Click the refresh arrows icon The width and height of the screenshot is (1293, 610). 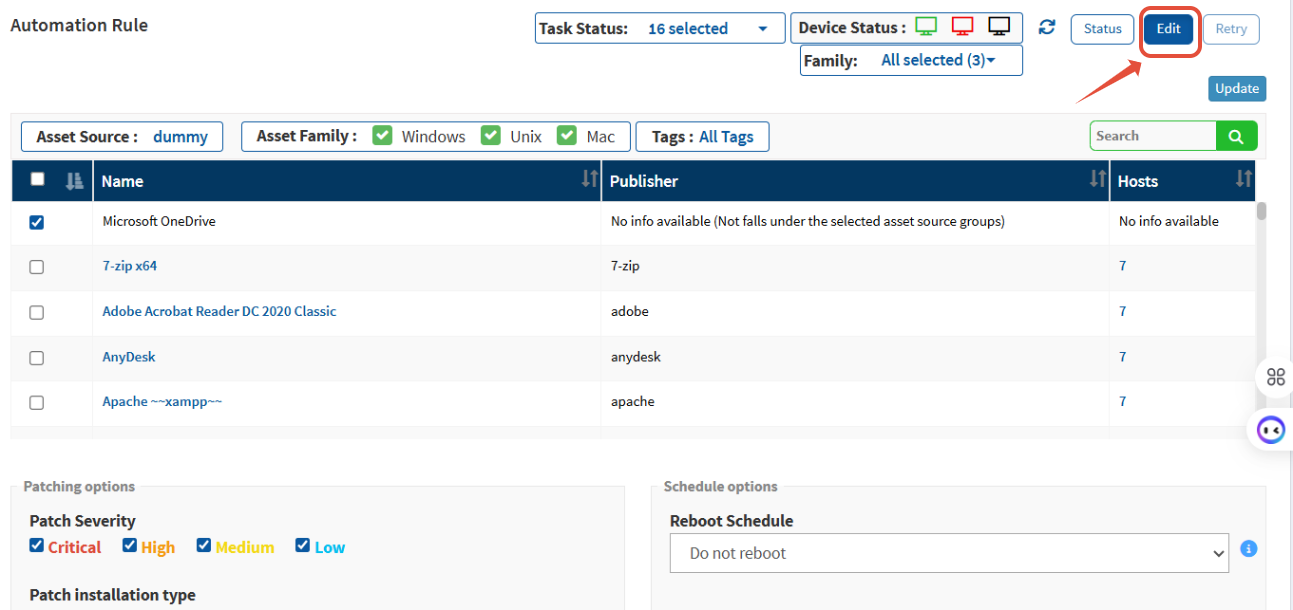tap(1047, 28)
